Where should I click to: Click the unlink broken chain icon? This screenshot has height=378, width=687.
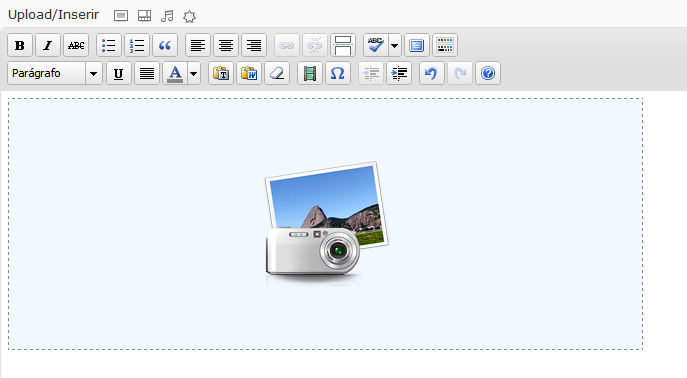(x=315, y=45)
